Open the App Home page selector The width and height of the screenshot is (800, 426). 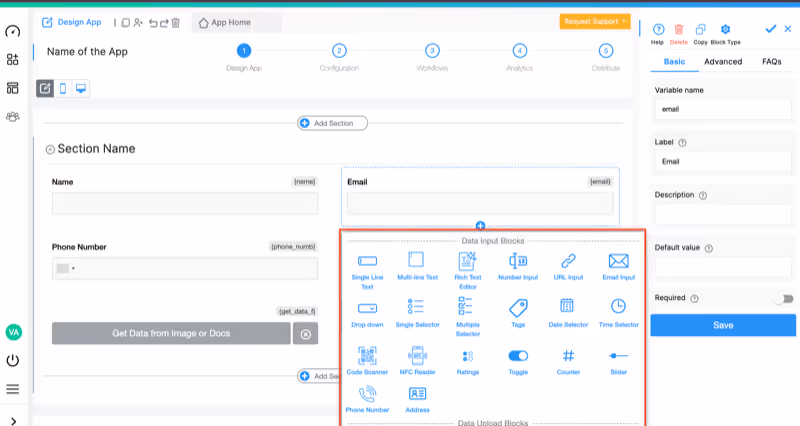[237, 22]
